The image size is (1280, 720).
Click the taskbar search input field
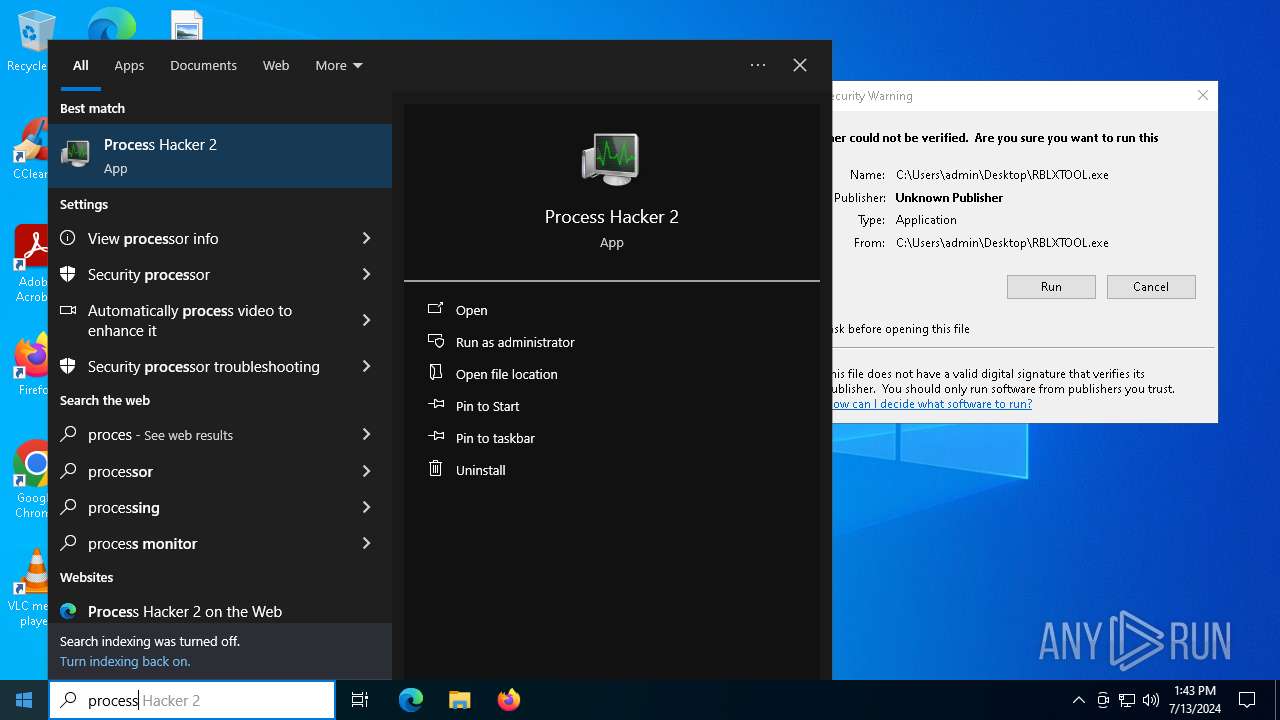point(192,700)
